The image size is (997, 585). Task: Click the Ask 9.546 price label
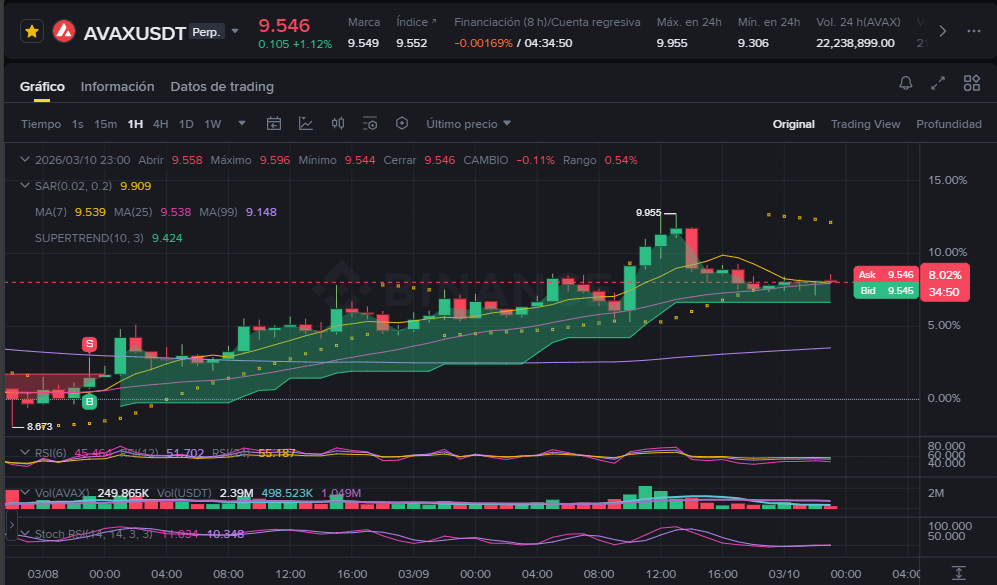point(886,274)
